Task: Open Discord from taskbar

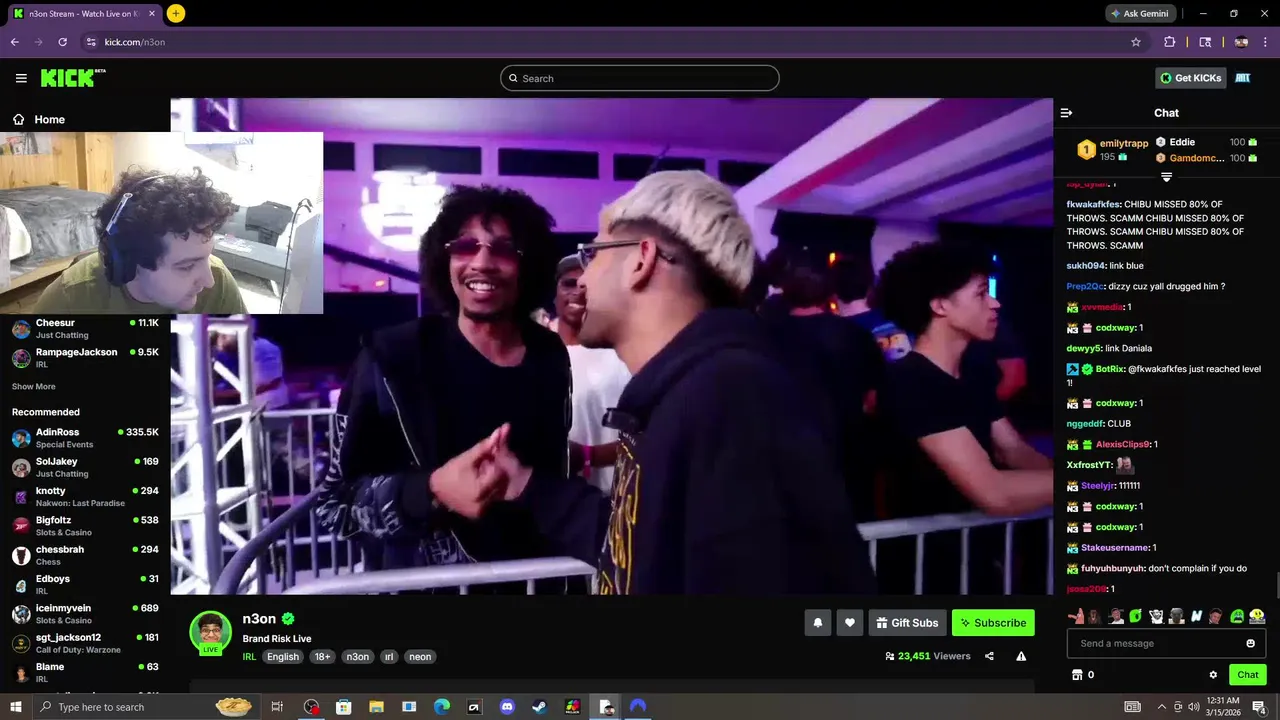Action: [x=507, y=707]
